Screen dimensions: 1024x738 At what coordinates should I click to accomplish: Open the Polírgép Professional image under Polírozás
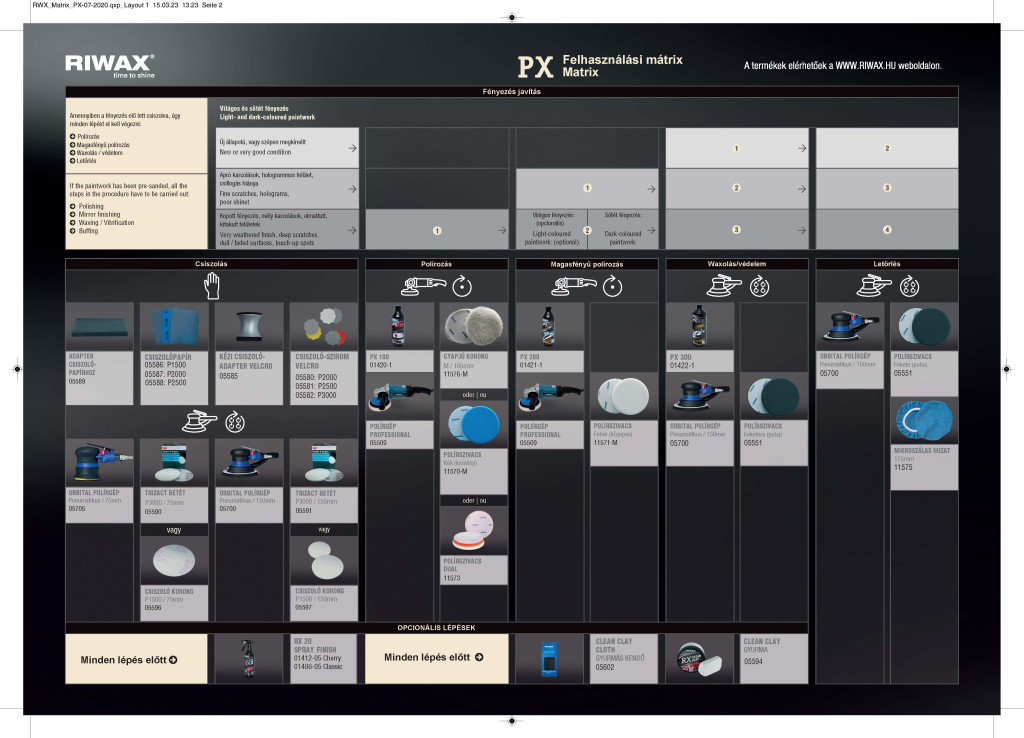point(398,396)
